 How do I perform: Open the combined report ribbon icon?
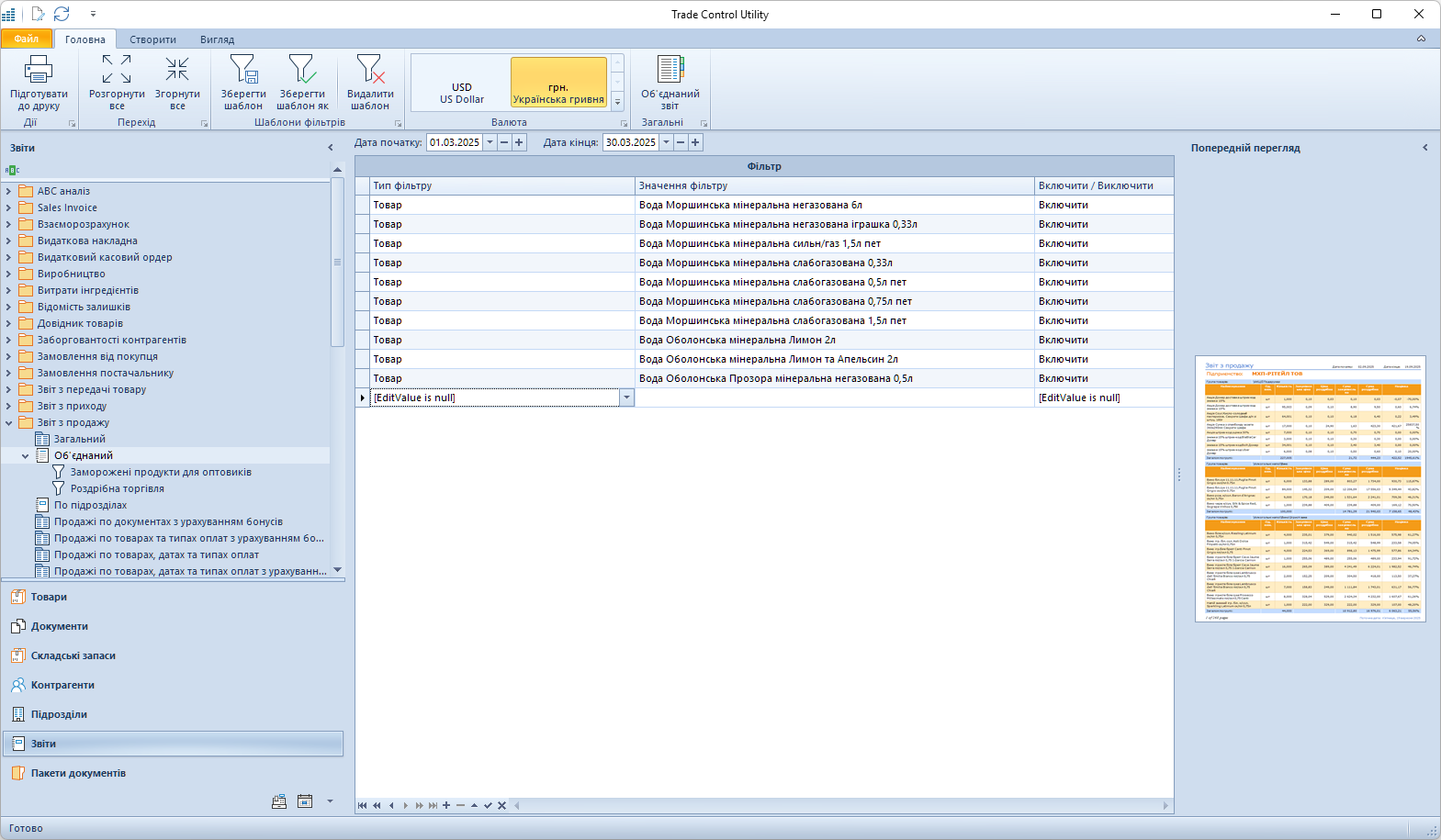click(670, 70)
